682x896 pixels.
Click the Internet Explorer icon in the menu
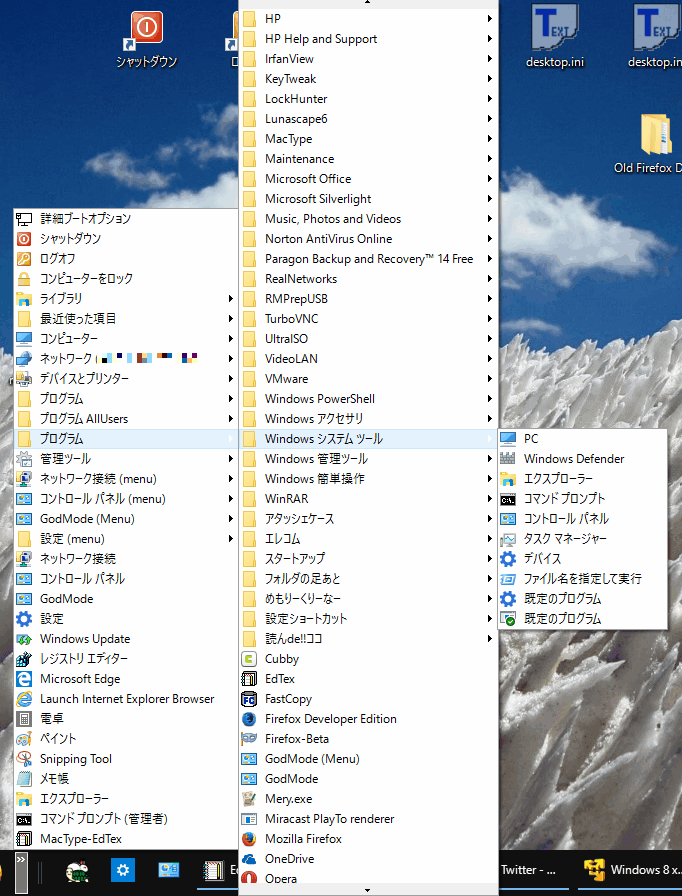tap(24, 699)
